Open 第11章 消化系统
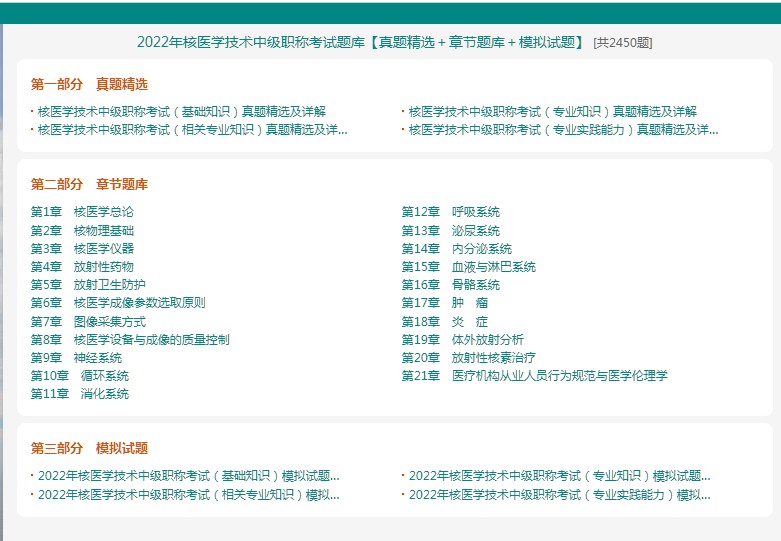The width and height of the screenshot is (781, 541). click(80, 394)
